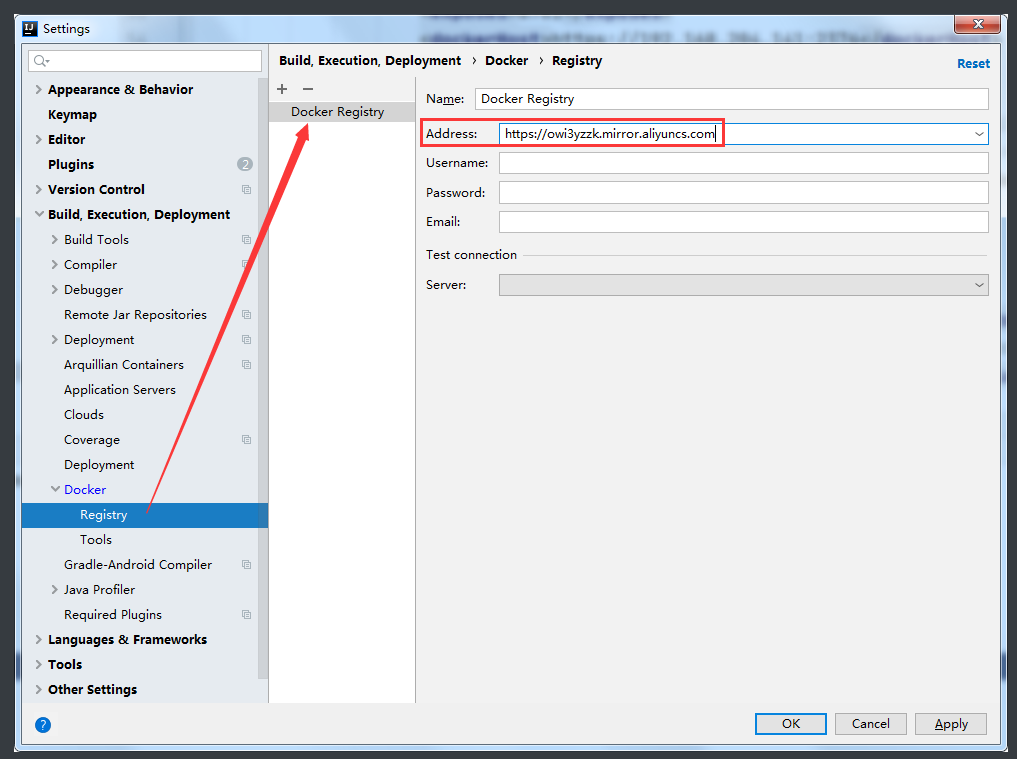Expand the Tools section chevron

(38, 664)
